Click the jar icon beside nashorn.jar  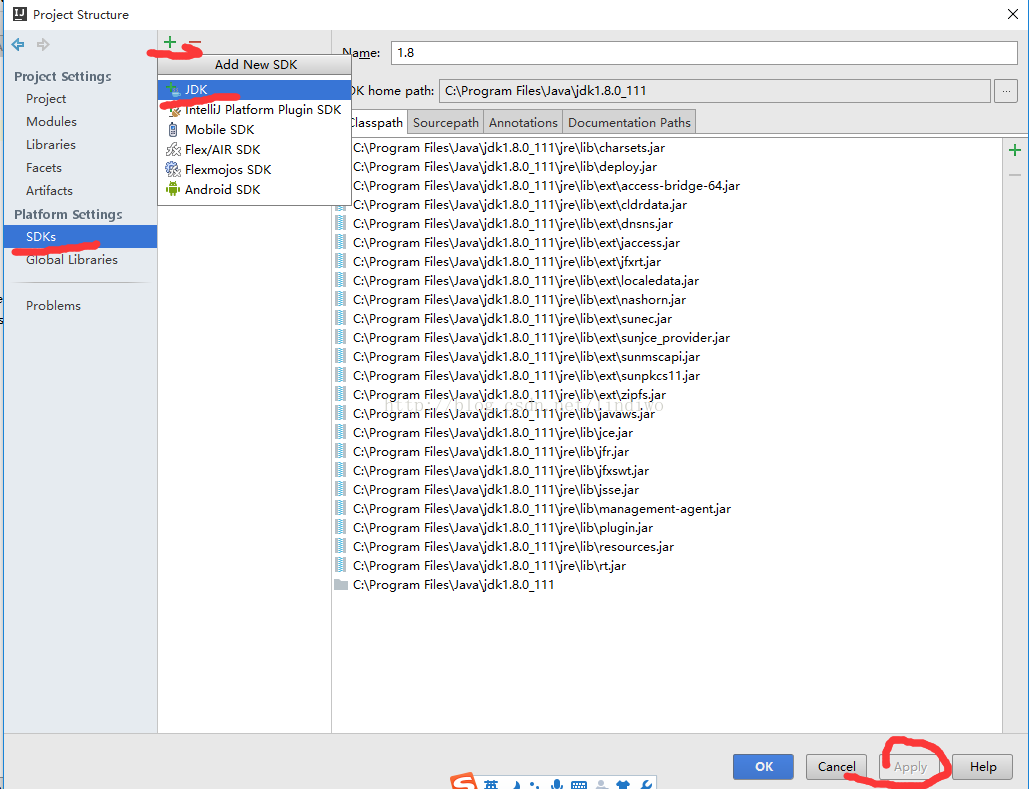coord(341,299)
